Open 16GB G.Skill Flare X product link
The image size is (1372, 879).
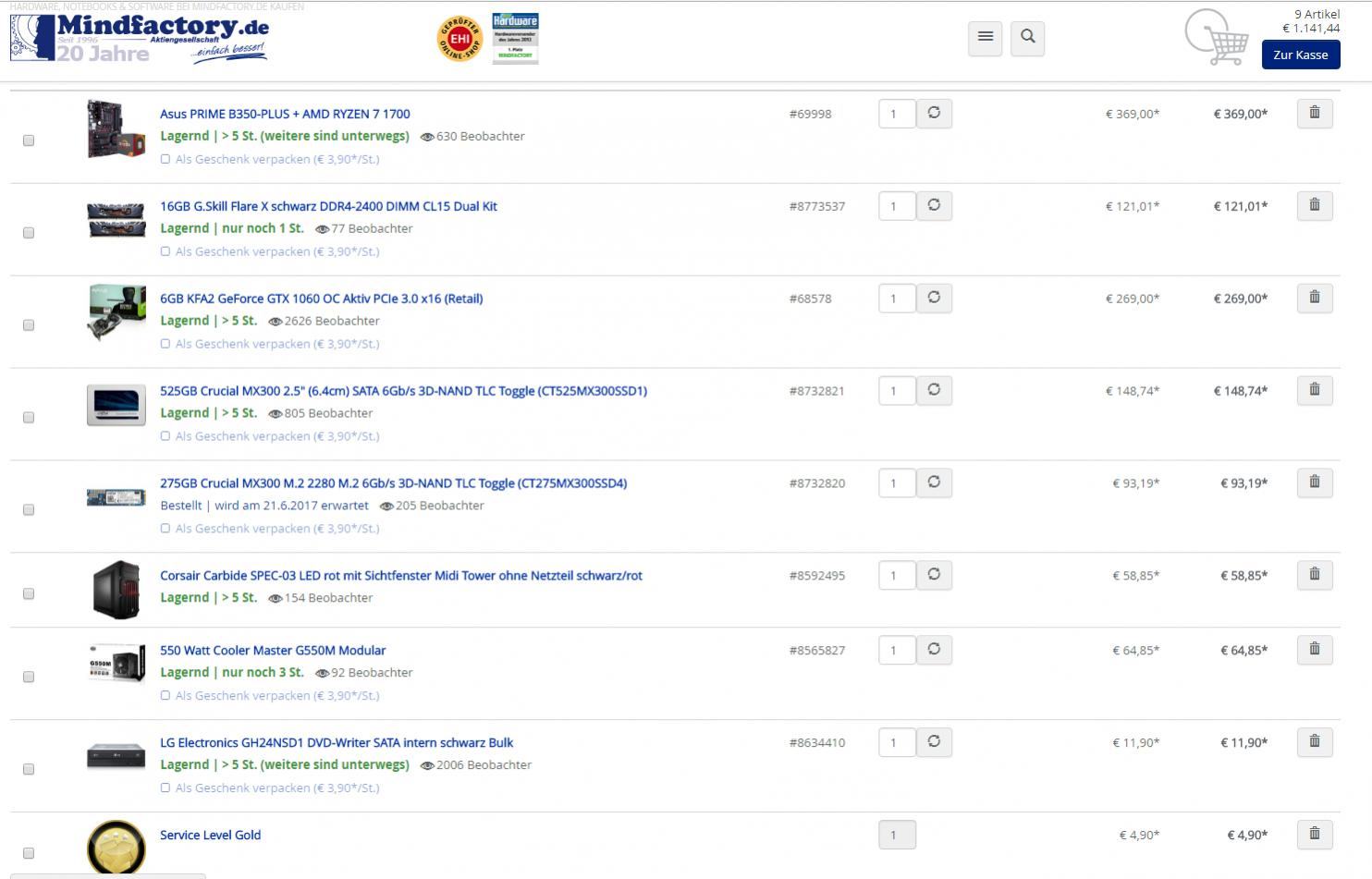(328, 206)
